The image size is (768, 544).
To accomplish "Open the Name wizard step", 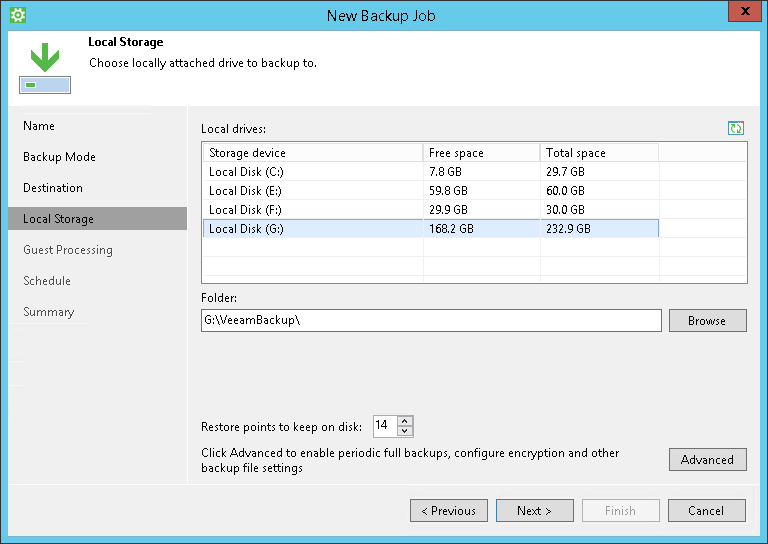I will [x=39, y=126].
